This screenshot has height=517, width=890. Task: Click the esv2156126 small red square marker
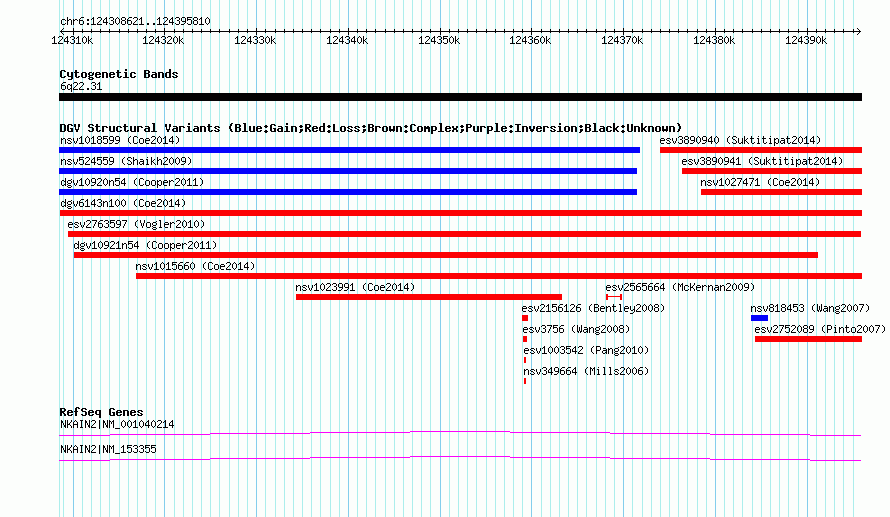[x=525, y=318]
